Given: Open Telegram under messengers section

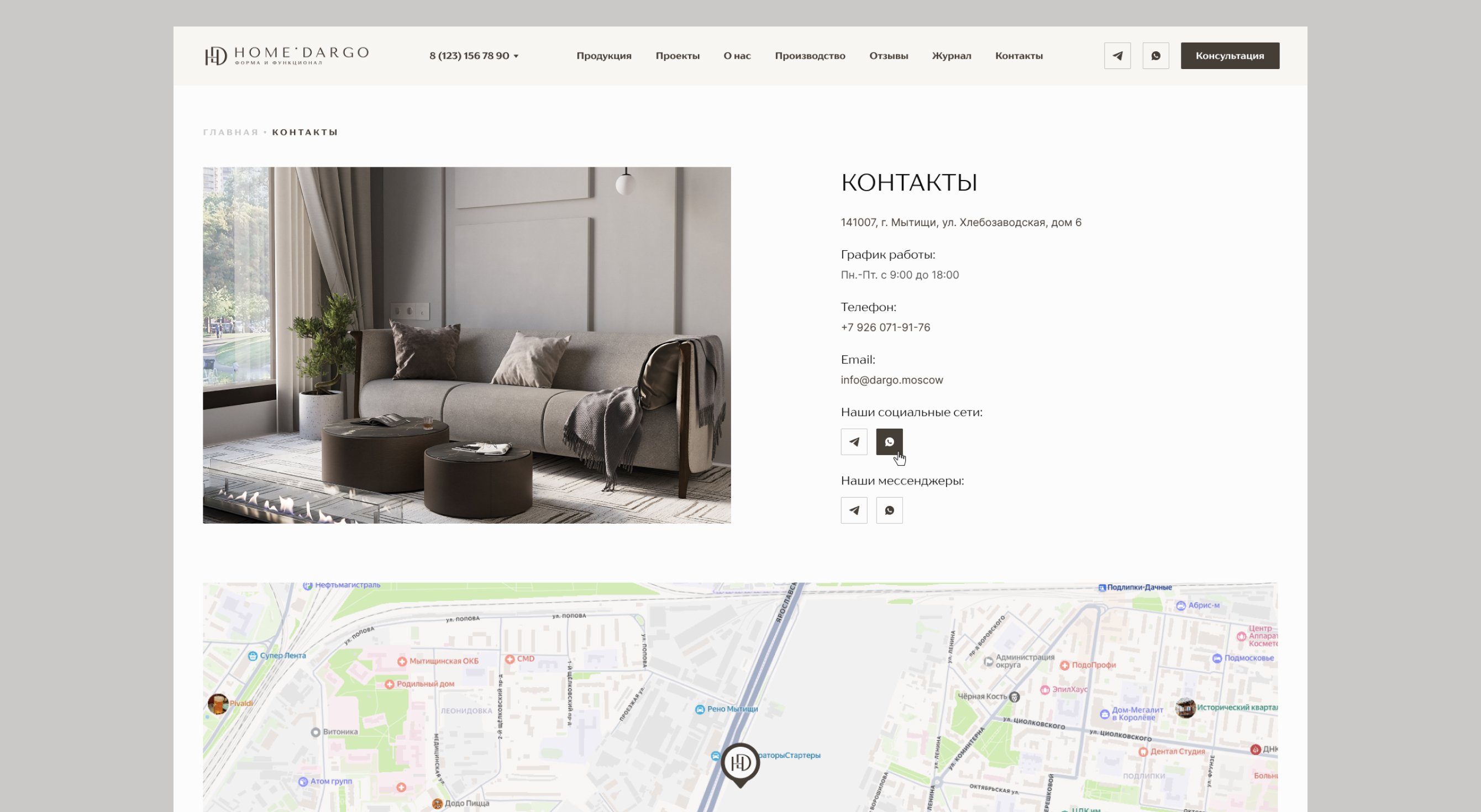Looking at the screenshot, I should pyautogui.click(x=854, y=510).
